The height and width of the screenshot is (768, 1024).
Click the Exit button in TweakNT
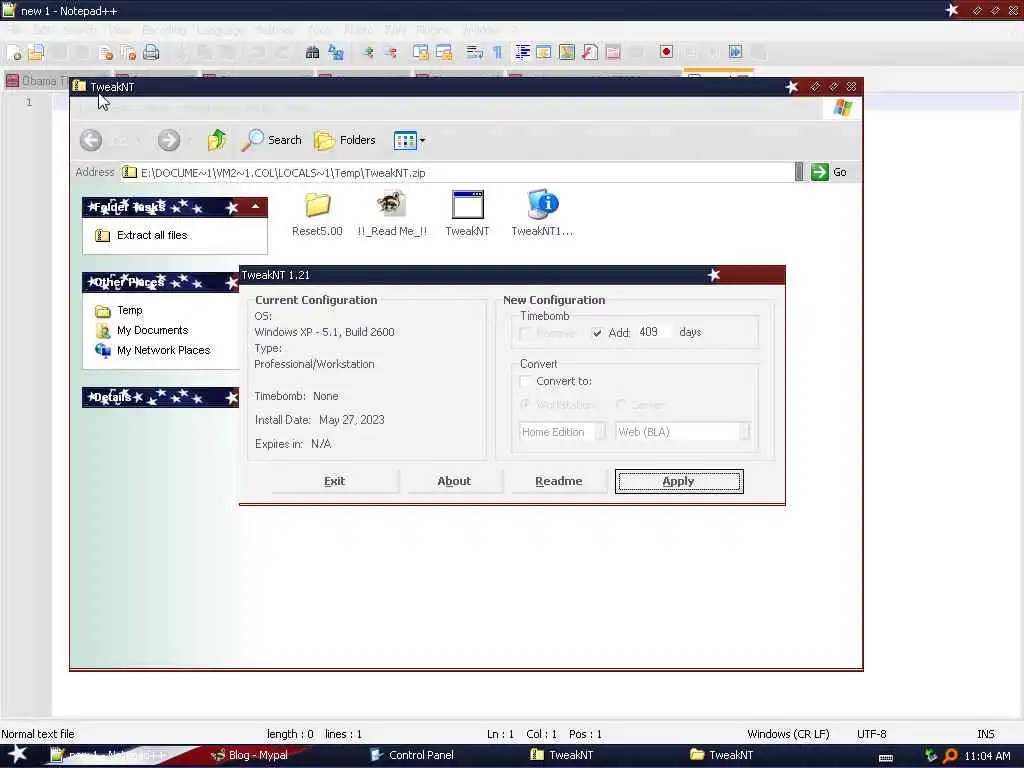click(334, 481)
